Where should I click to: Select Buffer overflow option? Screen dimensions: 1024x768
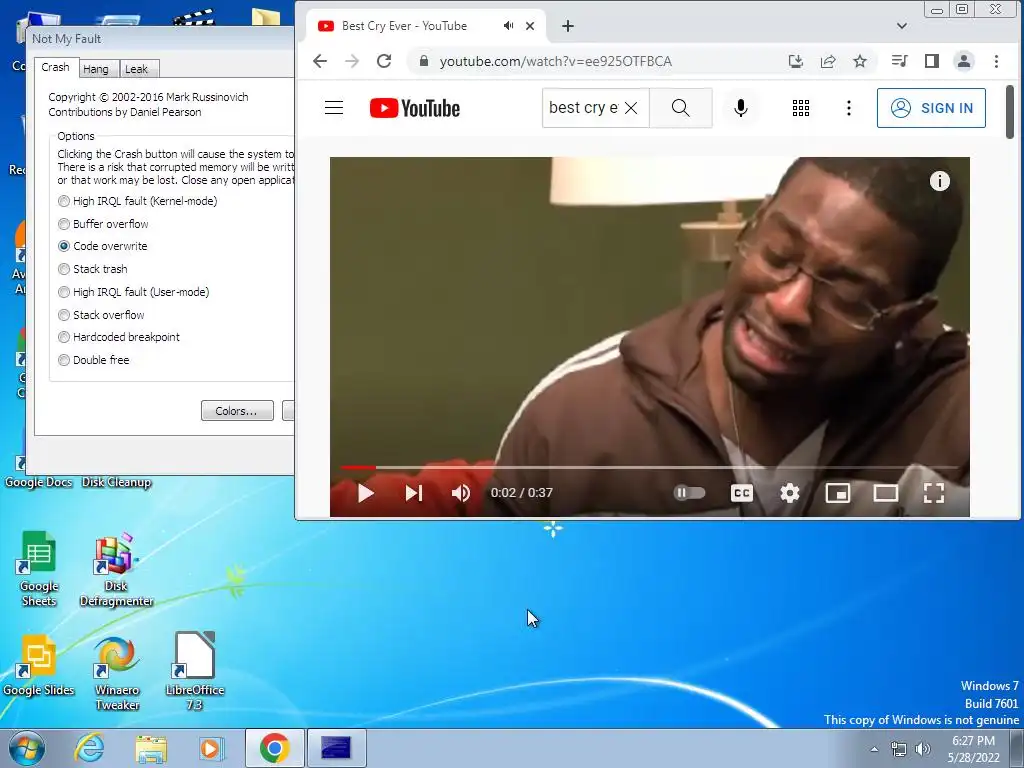[103, 224]
